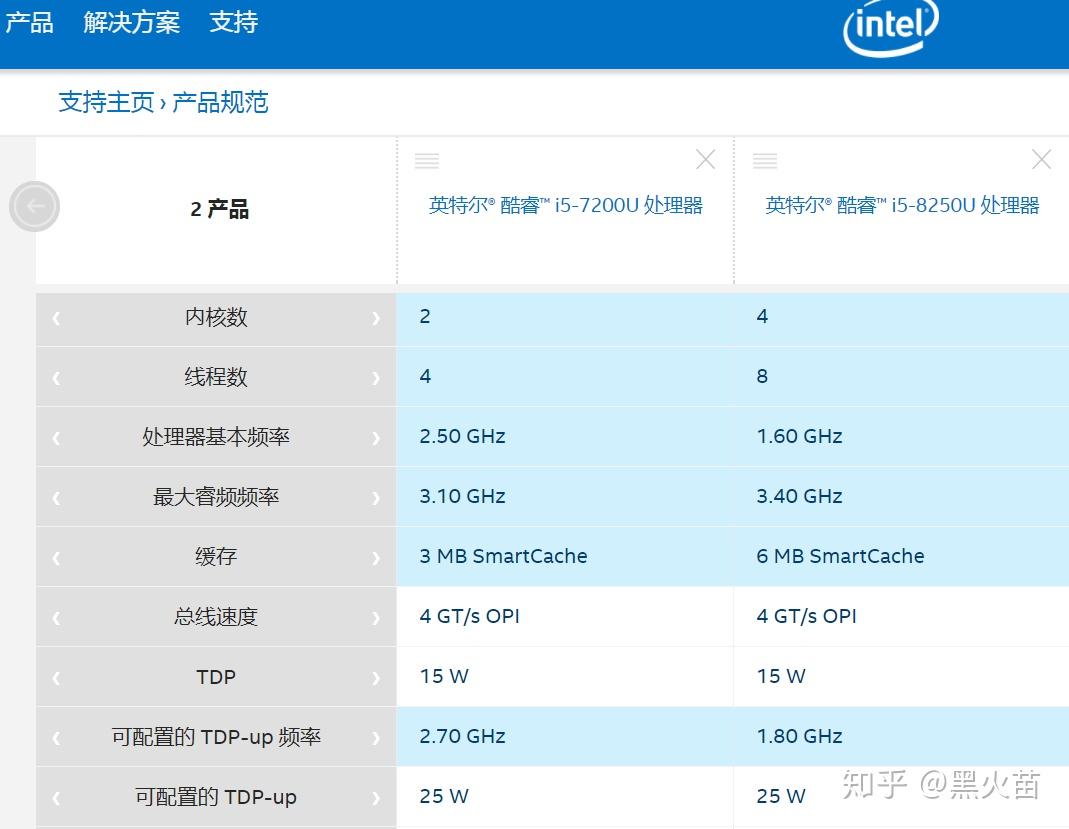Click the right chevron on the 缓存 row
The image size is (1069, 829).
pos(378,556)
